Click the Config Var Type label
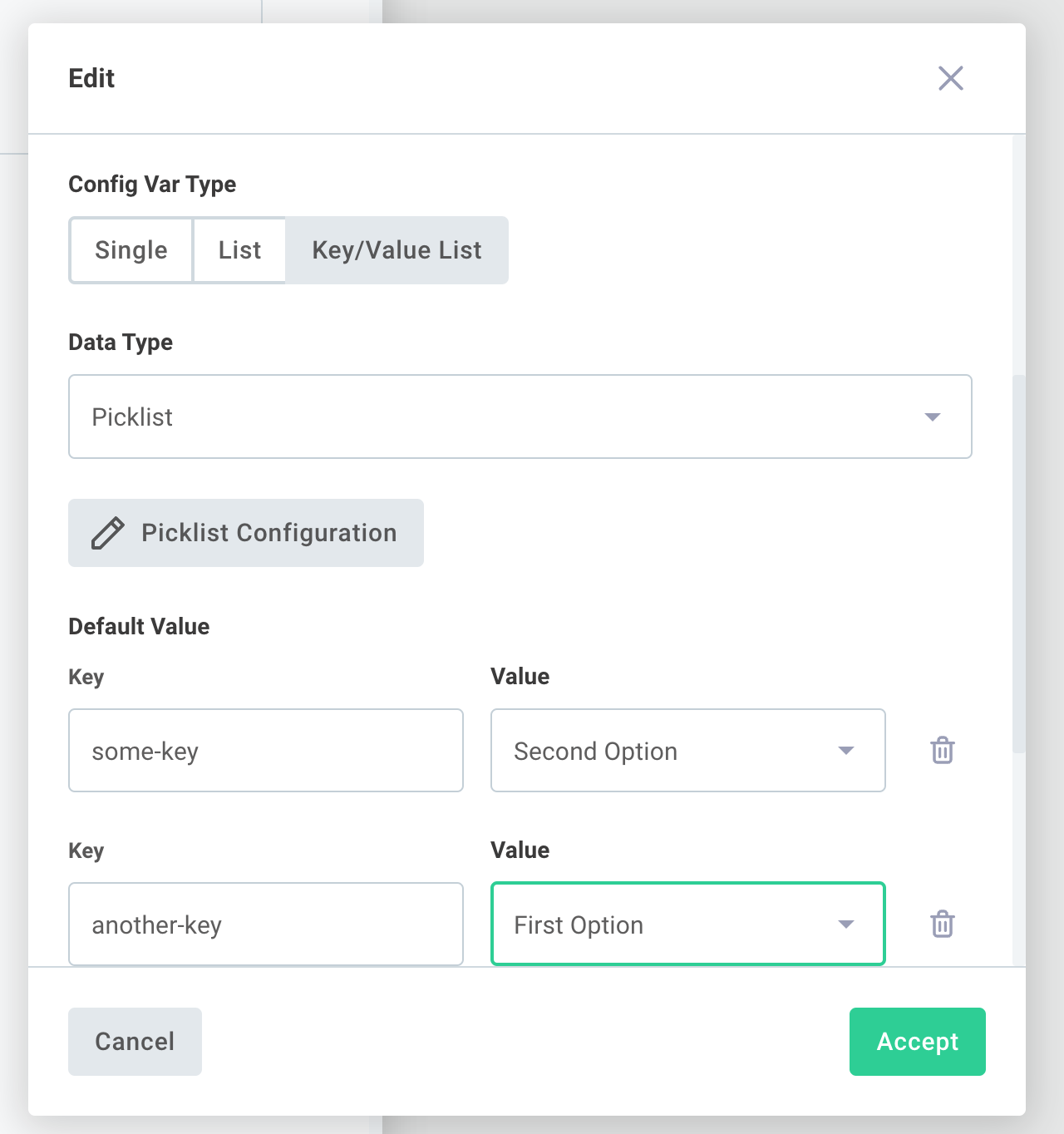The height and width of the screenshot is (1134, 1064). tap(152, 184)
